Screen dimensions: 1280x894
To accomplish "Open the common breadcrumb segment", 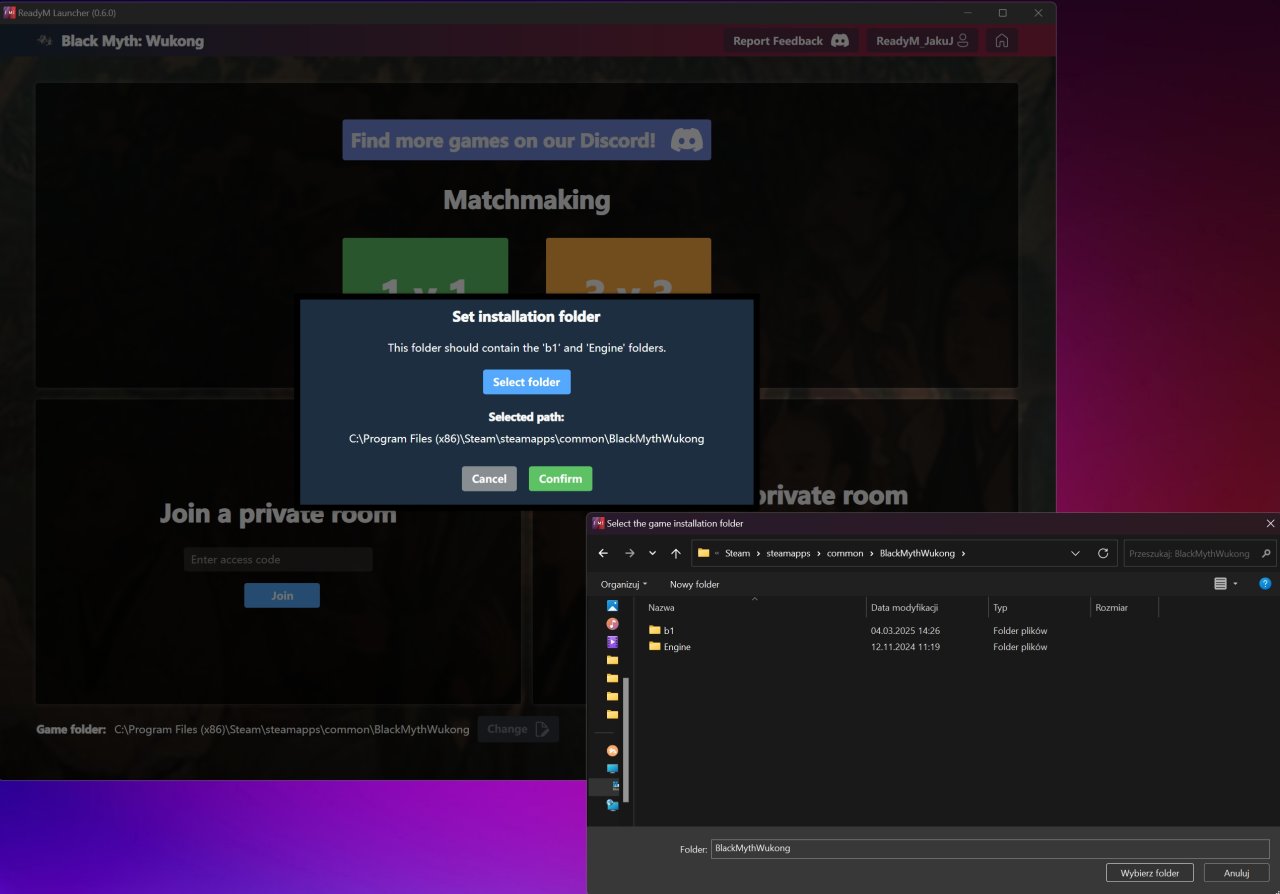I will click(x=845, y=553).
